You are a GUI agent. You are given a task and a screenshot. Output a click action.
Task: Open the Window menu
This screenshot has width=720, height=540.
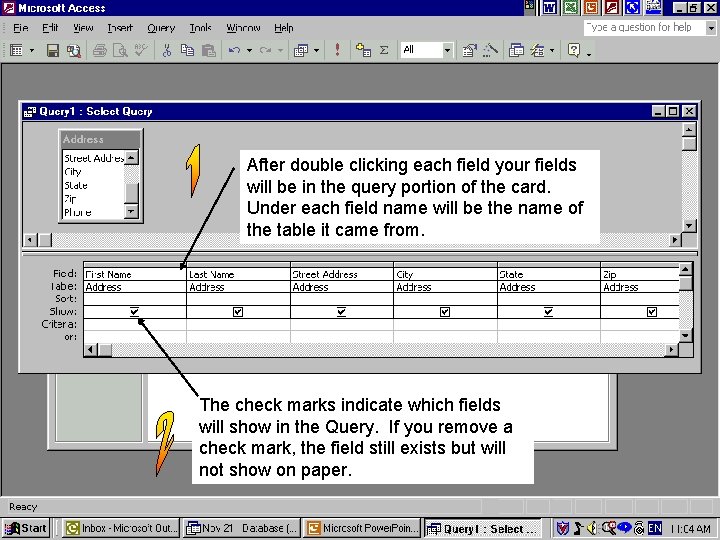click(243, 28)
